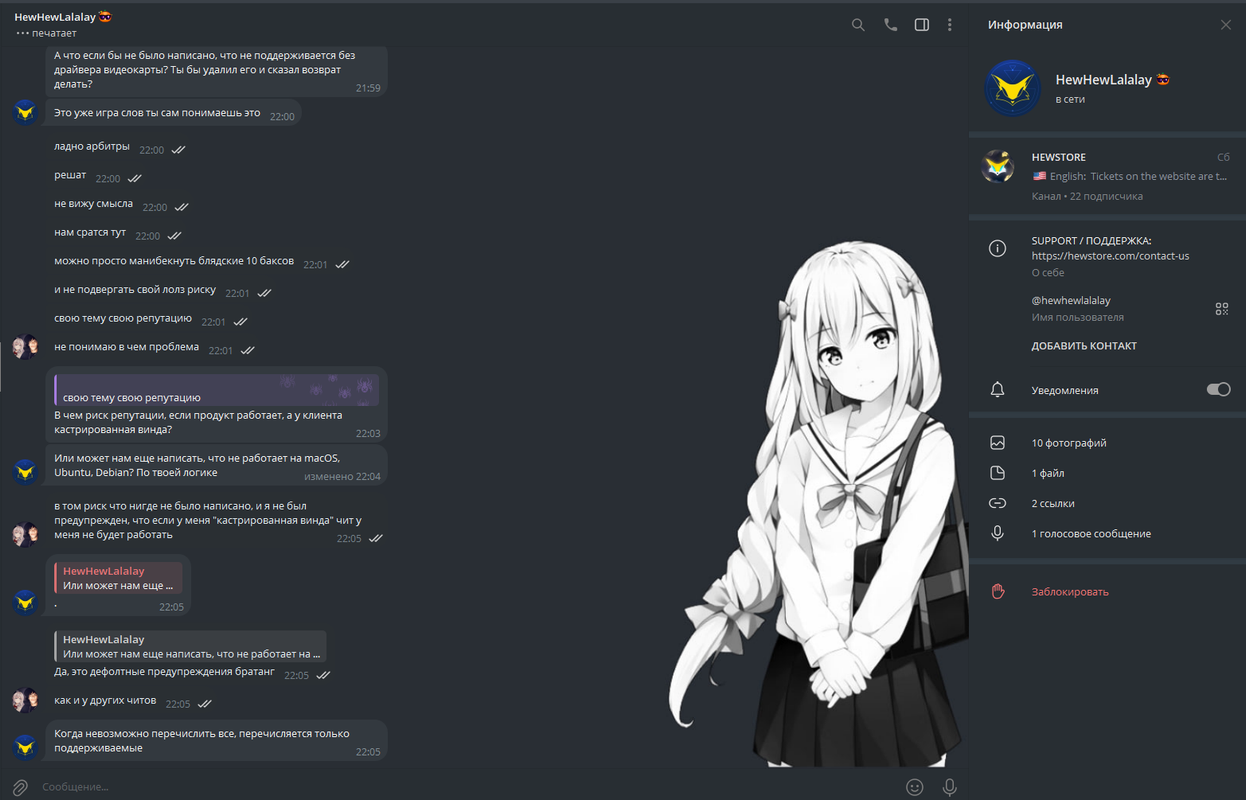
Task: Select the message 'не вижу смысла'
Action: coord(93,204)
